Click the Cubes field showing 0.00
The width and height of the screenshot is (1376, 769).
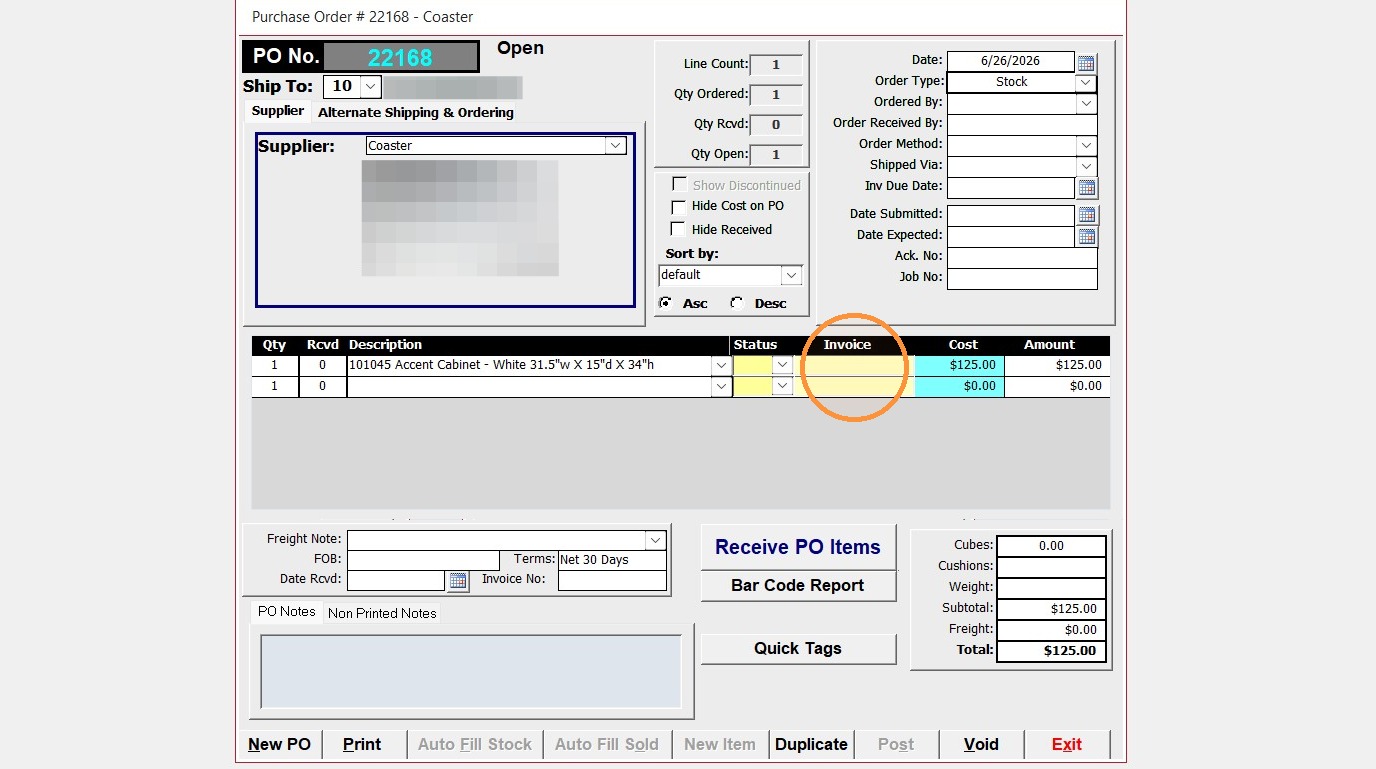[1051, 546]
